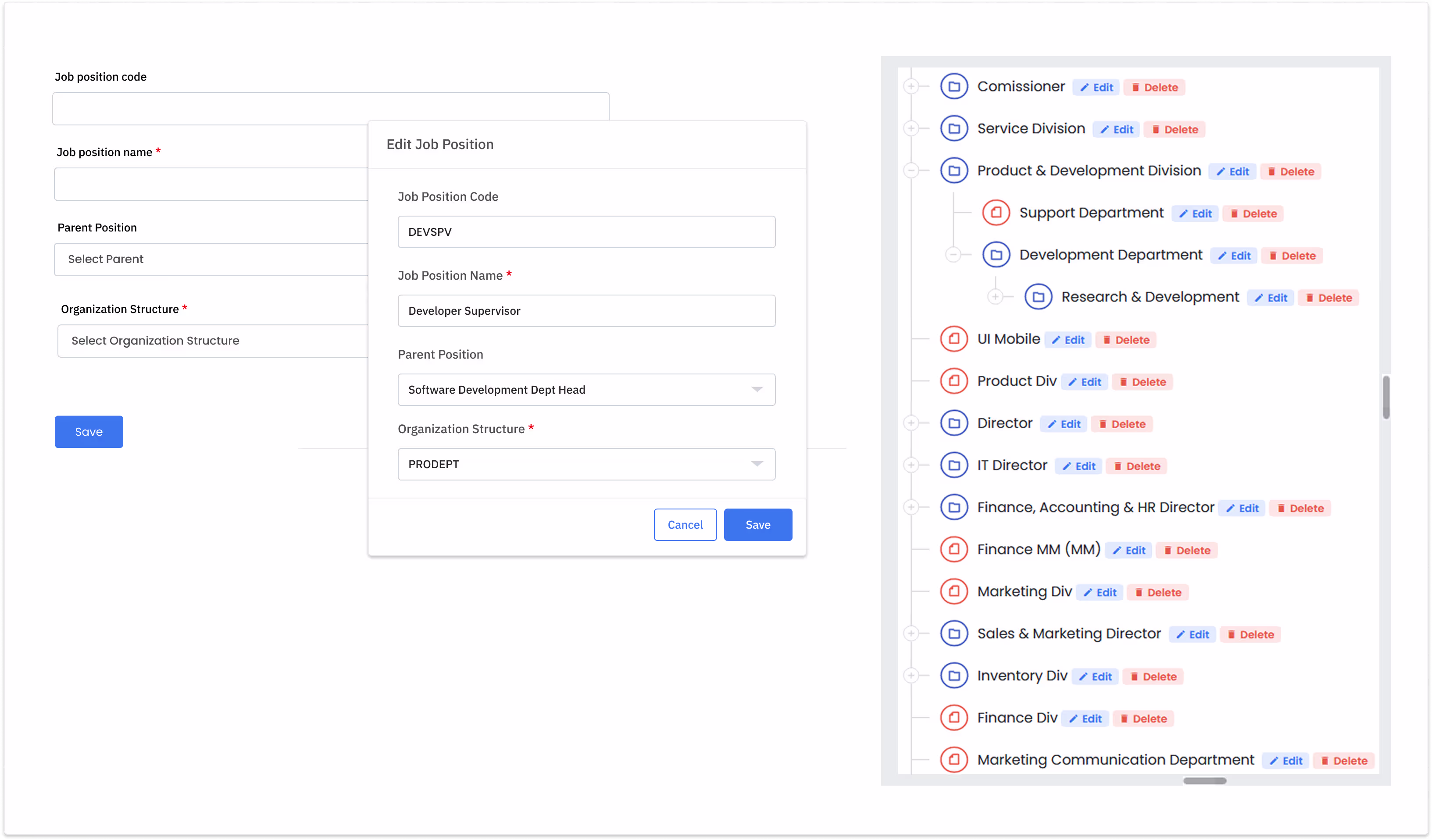This screenshot has height=840, width=1432.
Task: Click the background Job position name input
Action: pyautogui.click(x=211, y=184)
